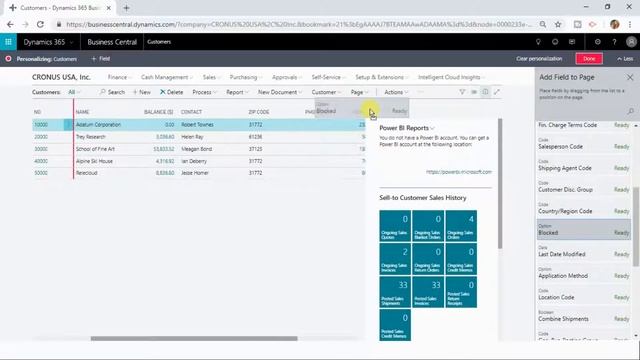Open the chat icon in the header
The height and width of the screenshot is (360, 640).
point(572,42)
